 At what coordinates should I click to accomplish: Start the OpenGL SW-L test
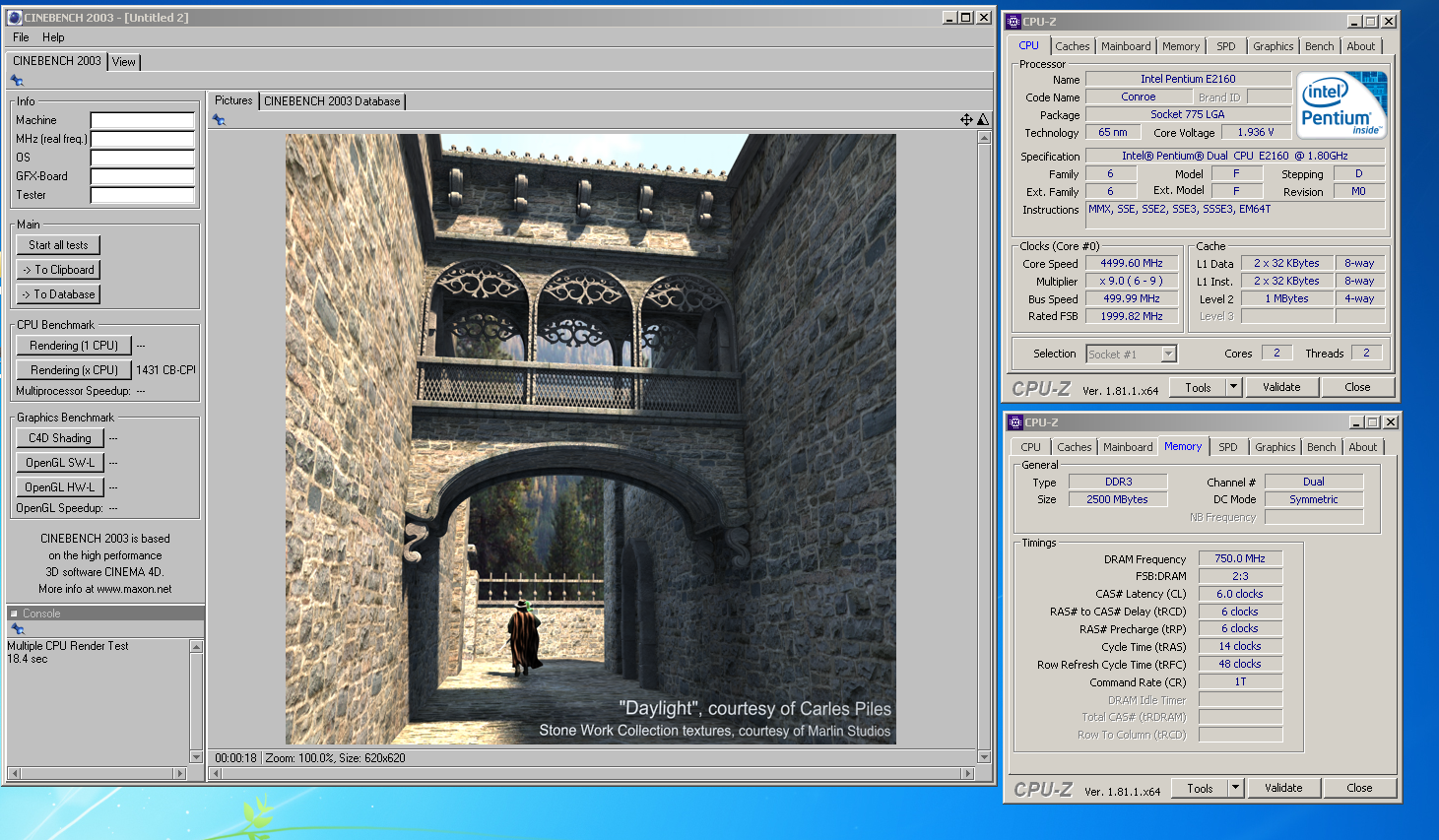(x=60, y=463)
